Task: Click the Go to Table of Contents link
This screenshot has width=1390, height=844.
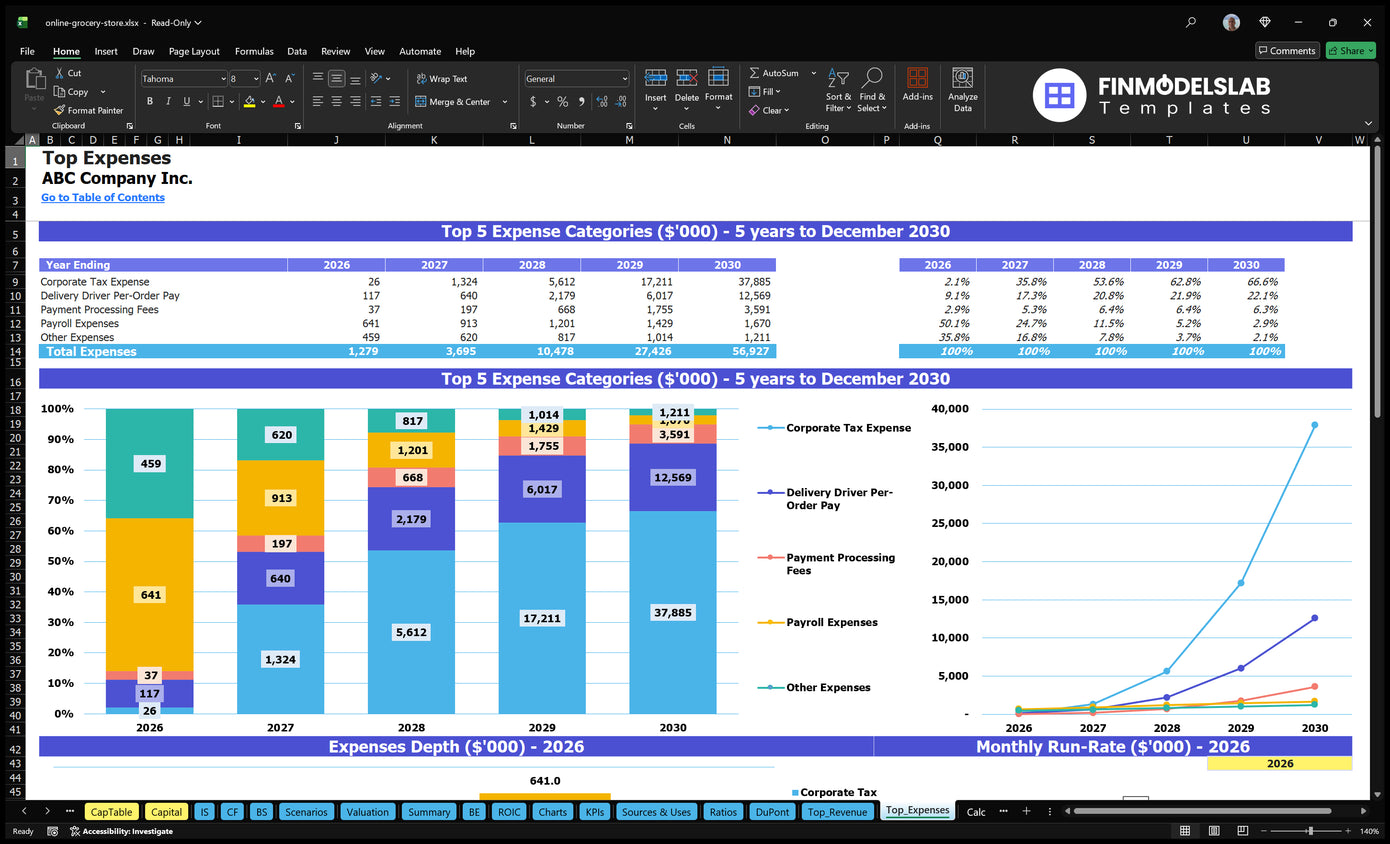Action: point(102,197)
